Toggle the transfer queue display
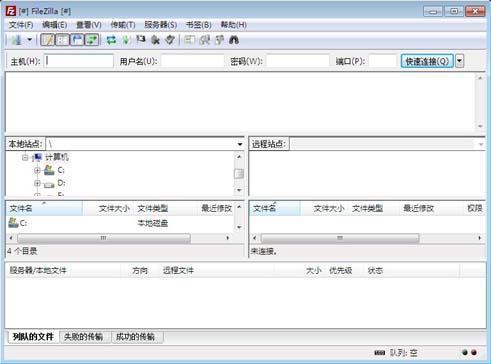491x364 pixels. [92, 40]
